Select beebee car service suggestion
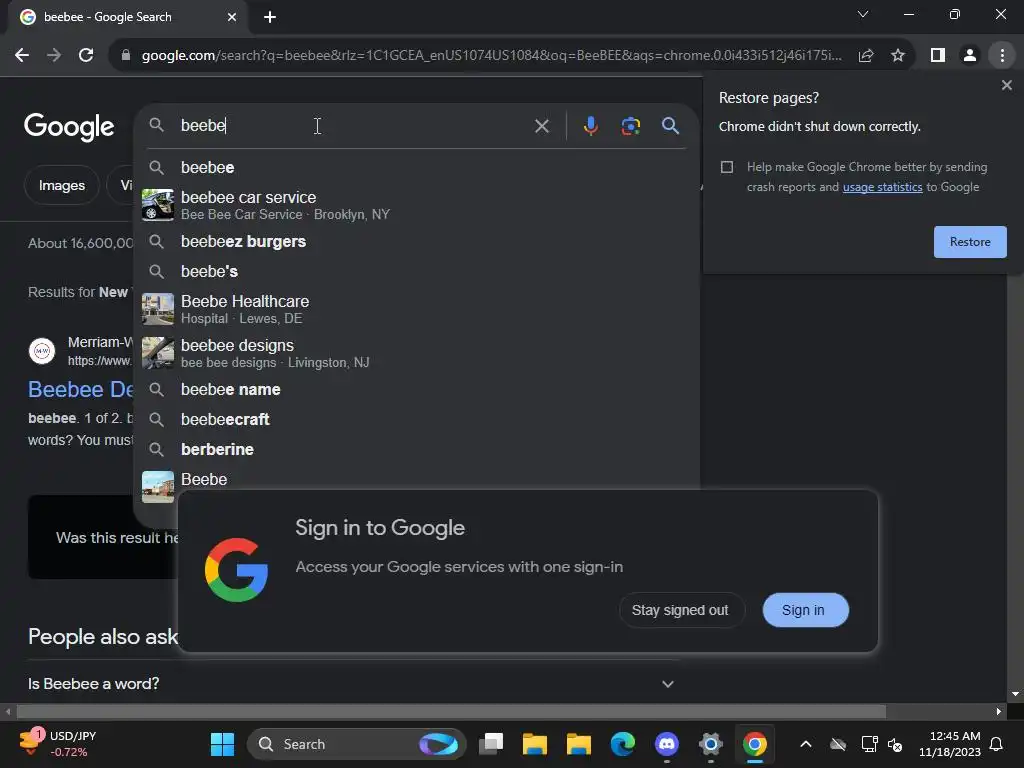The height and width of the screenshot is (768, 1024). tap(417, 205)
